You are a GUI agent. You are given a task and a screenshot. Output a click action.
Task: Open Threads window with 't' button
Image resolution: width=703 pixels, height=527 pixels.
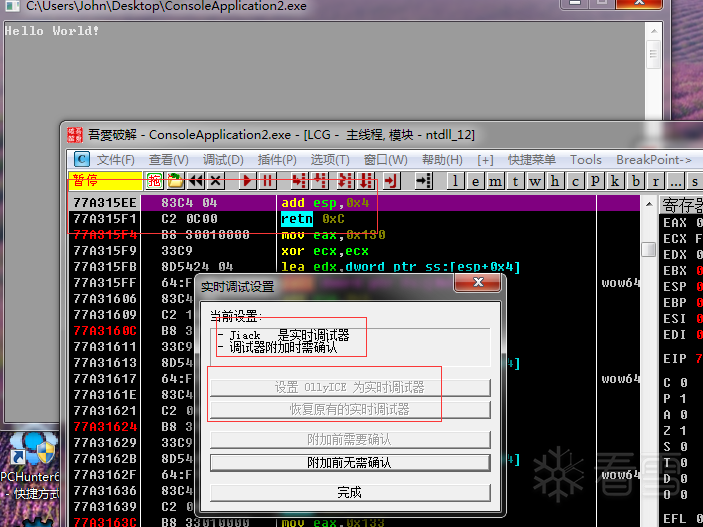(x=515, y=181)
